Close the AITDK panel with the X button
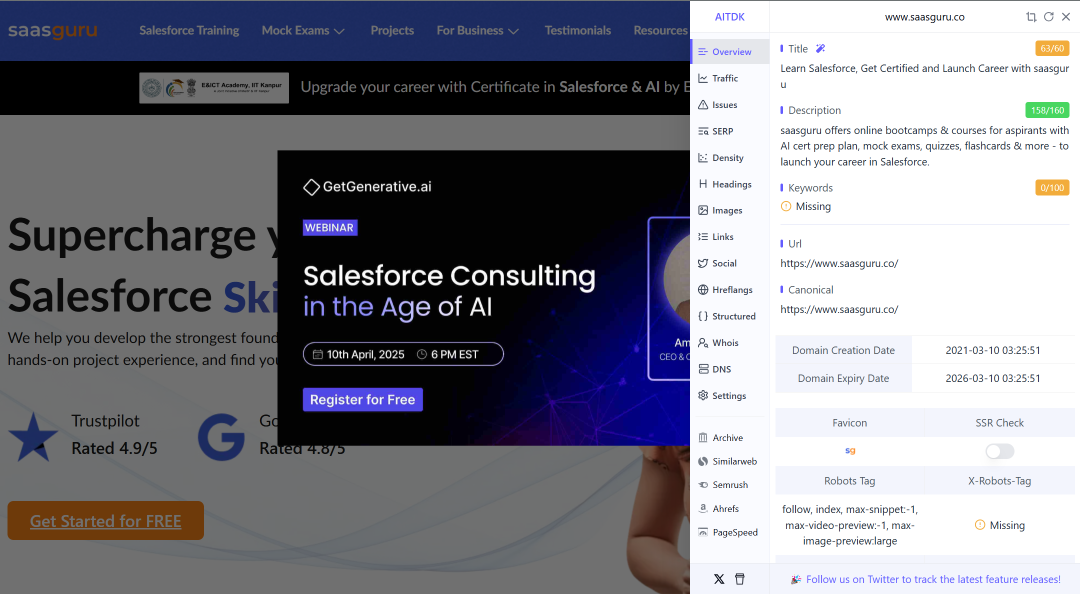Image resolution: width=1080 pixels, height=594 pixels. click(1066, 17)
